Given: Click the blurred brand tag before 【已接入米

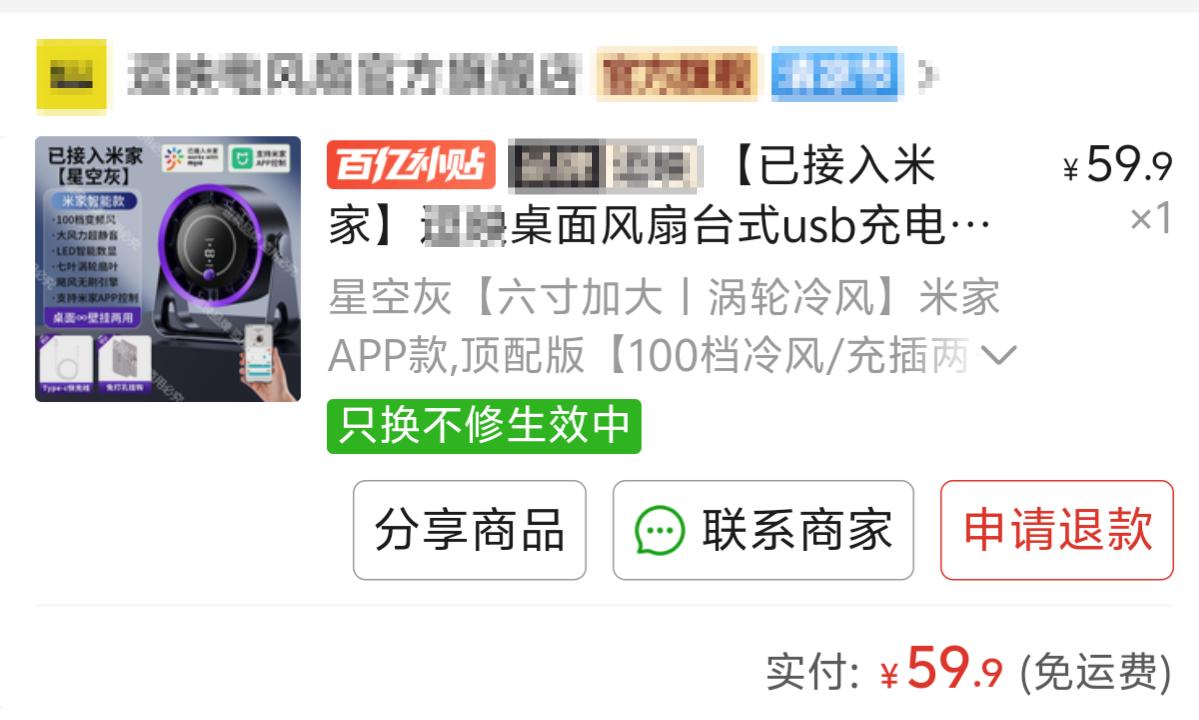Looking at the screenshot, I should pos(604,165).
